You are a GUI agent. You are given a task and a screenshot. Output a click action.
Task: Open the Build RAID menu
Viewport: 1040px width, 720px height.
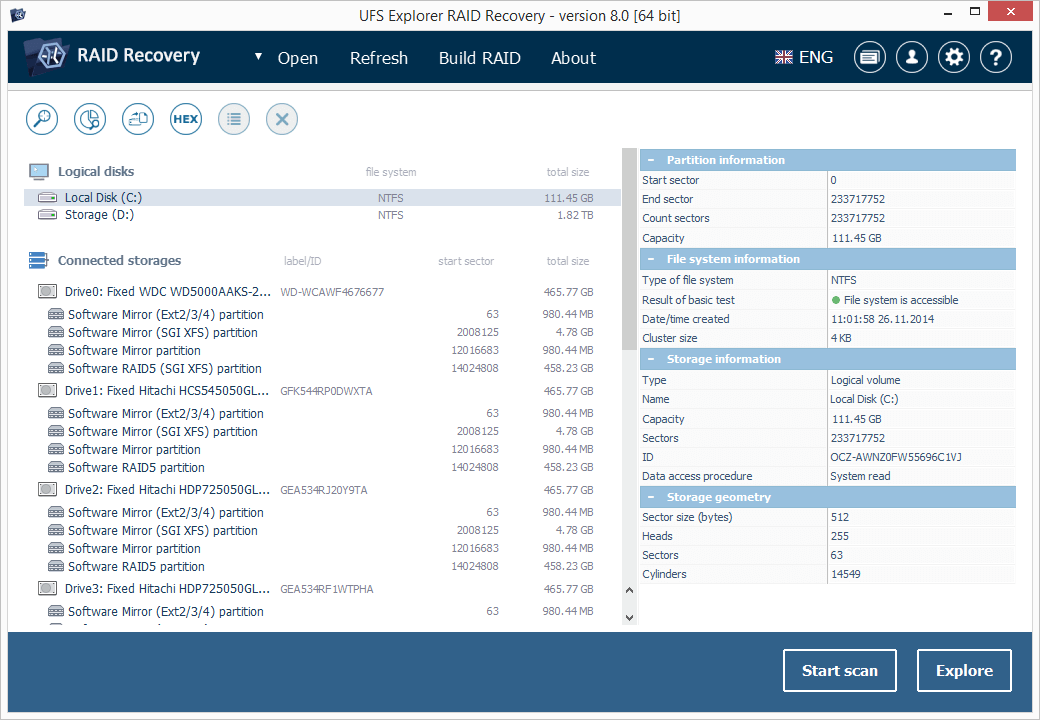[480, 58]
